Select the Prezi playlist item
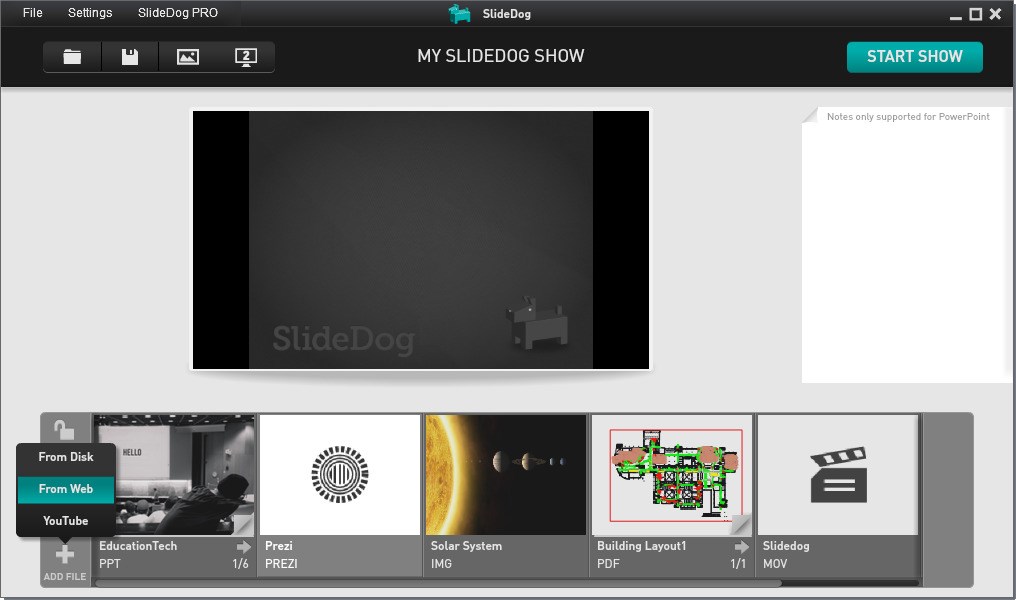 tap(338, 474)
